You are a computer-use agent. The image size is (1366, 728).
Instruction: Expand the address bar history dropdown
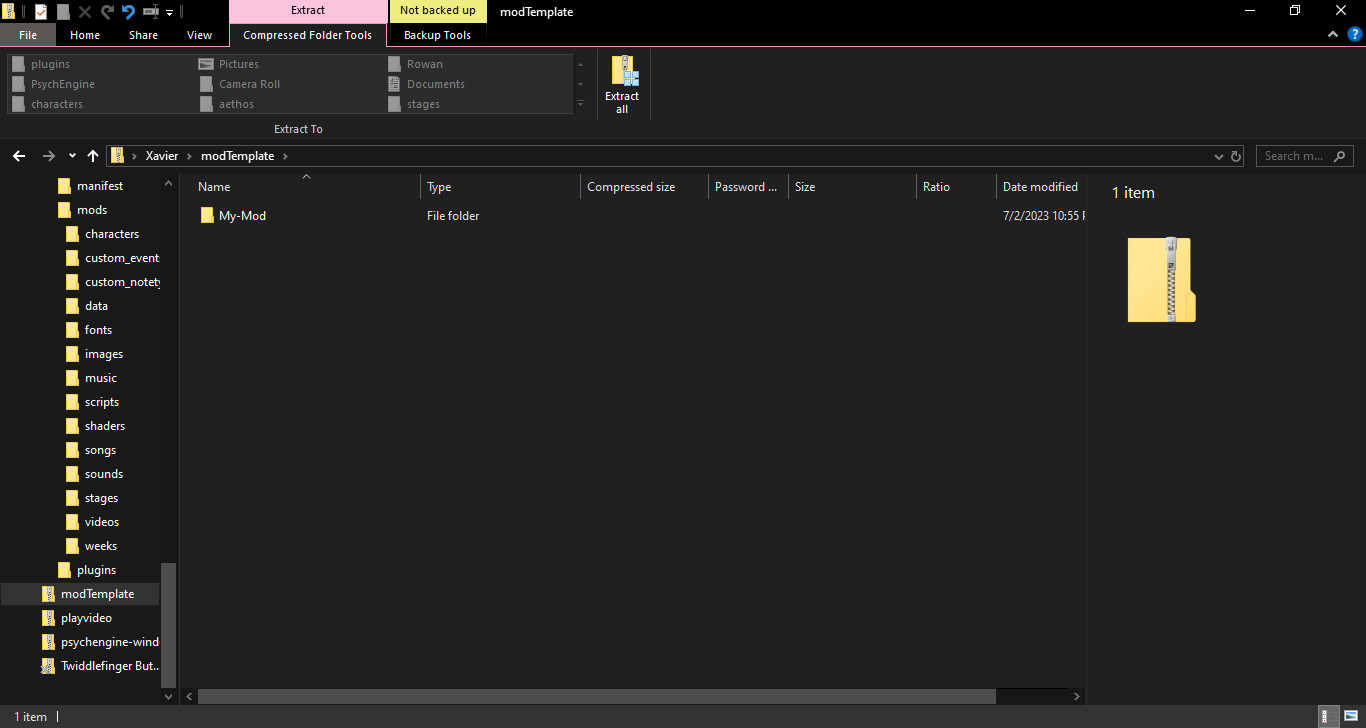1218,156
